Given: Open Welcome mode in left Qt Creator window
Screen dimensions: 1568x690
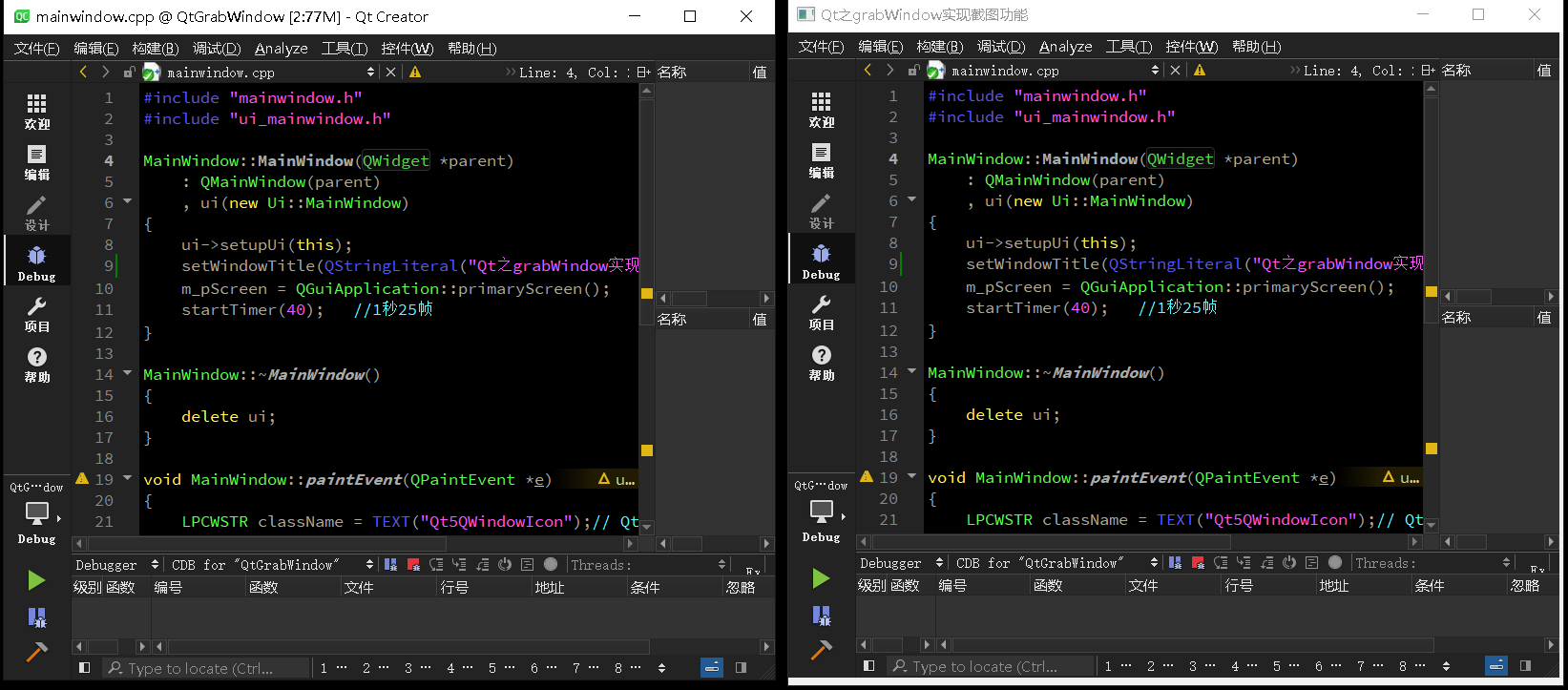Looking at the screenshot, I should (x=36, y=112).
